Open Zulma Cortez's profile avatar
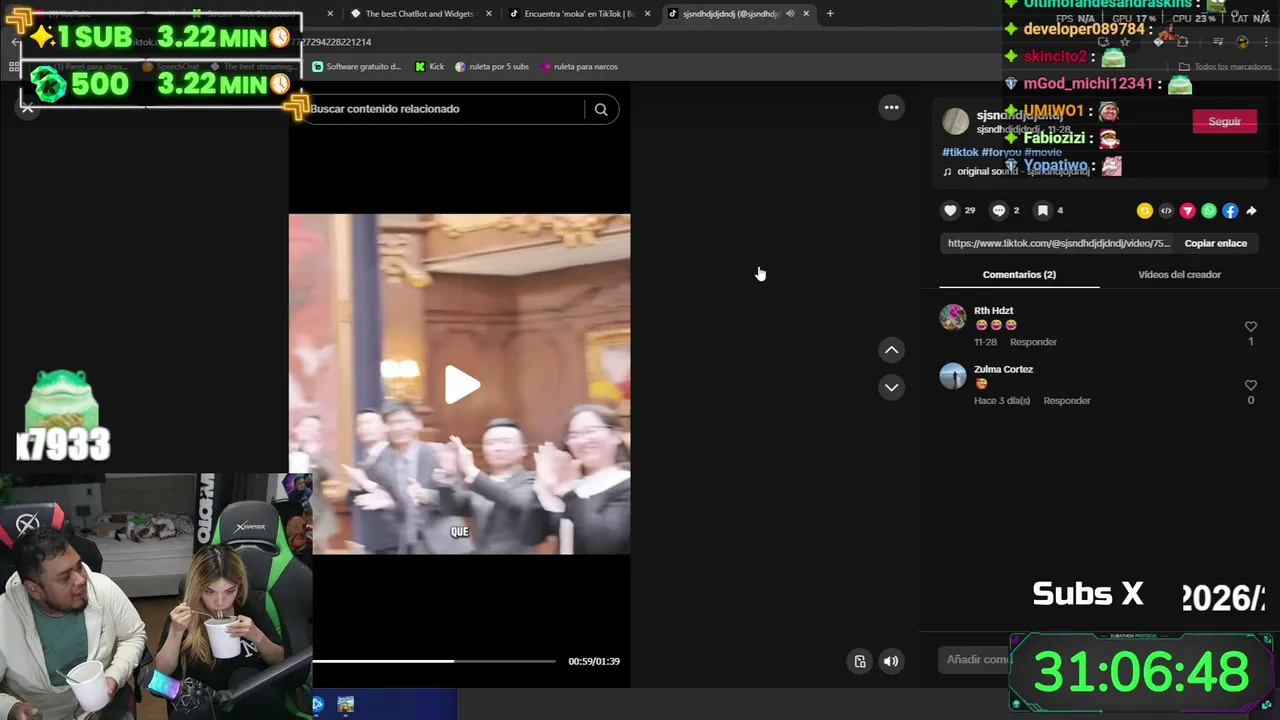This screenshot has height=720, width=1280. (x=953, y=376)
